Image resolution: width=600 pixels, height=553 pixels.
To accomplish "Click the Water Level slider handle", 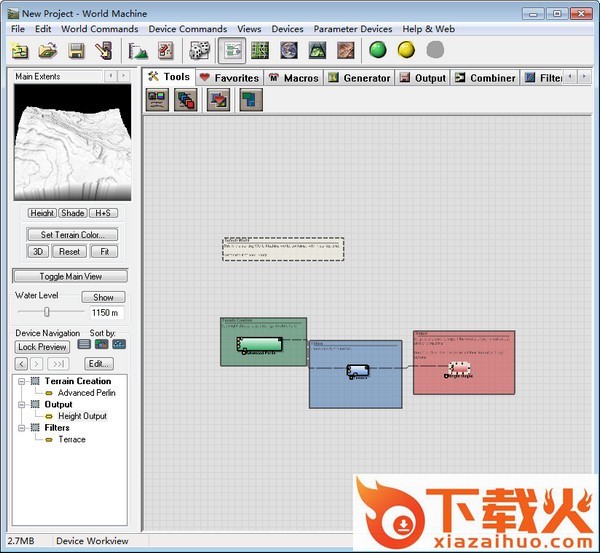I will coord(47,312).
